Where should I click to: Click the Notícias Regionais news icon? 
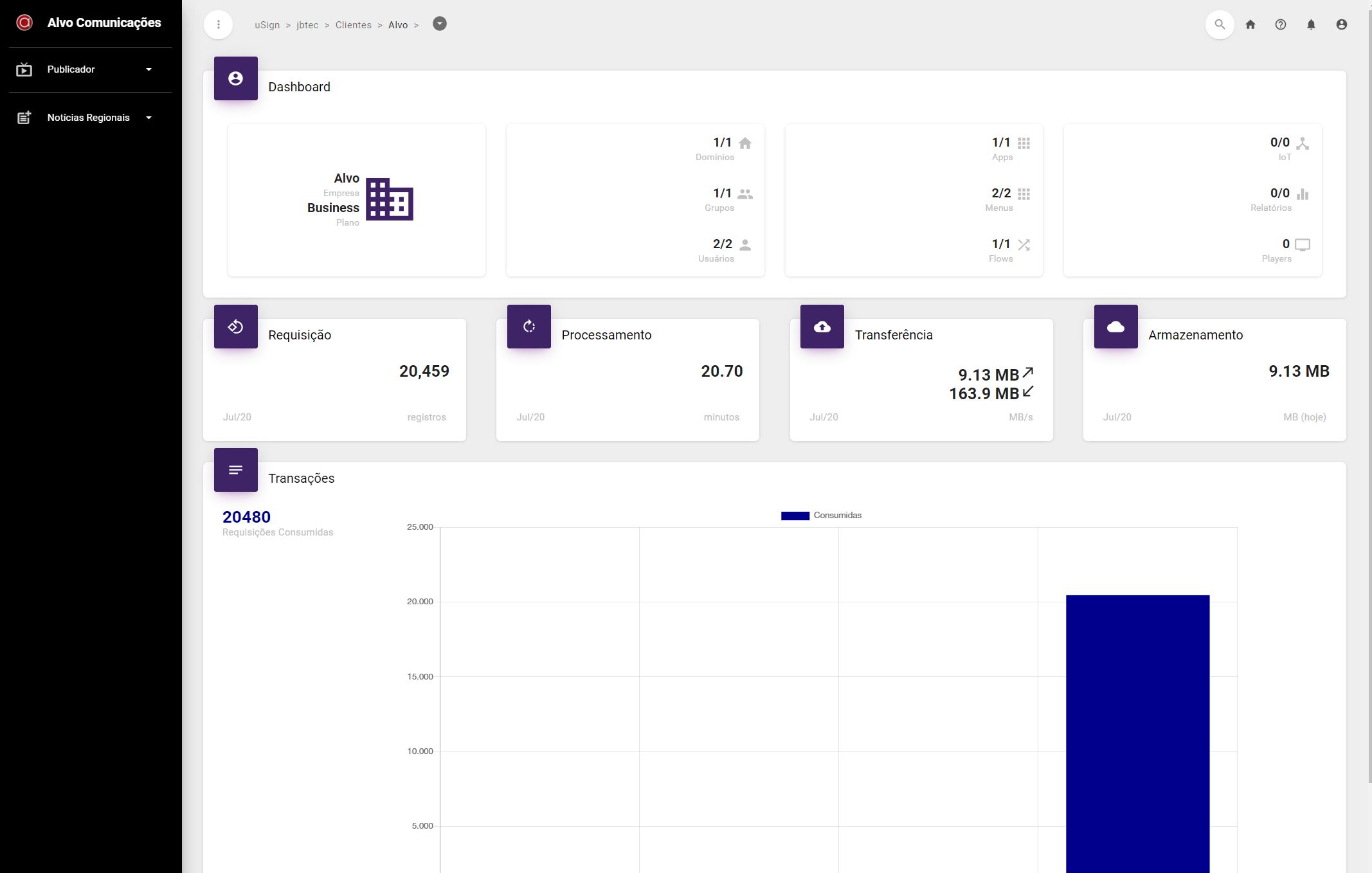tap(24, 118)
